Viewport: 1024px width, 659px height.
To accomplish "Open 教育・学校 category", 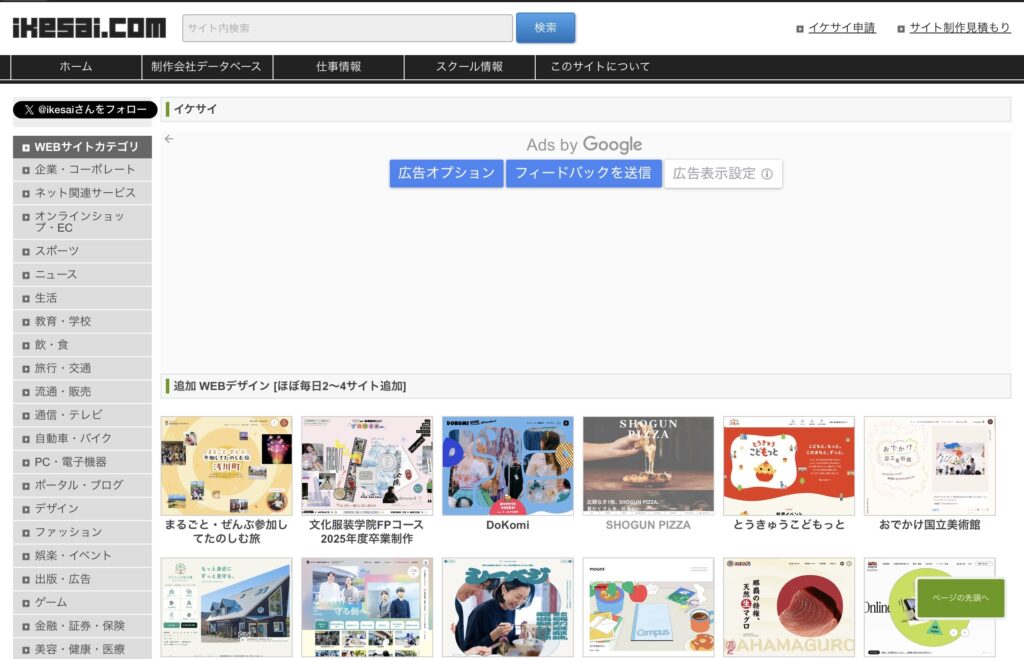I will click(82, 321).
